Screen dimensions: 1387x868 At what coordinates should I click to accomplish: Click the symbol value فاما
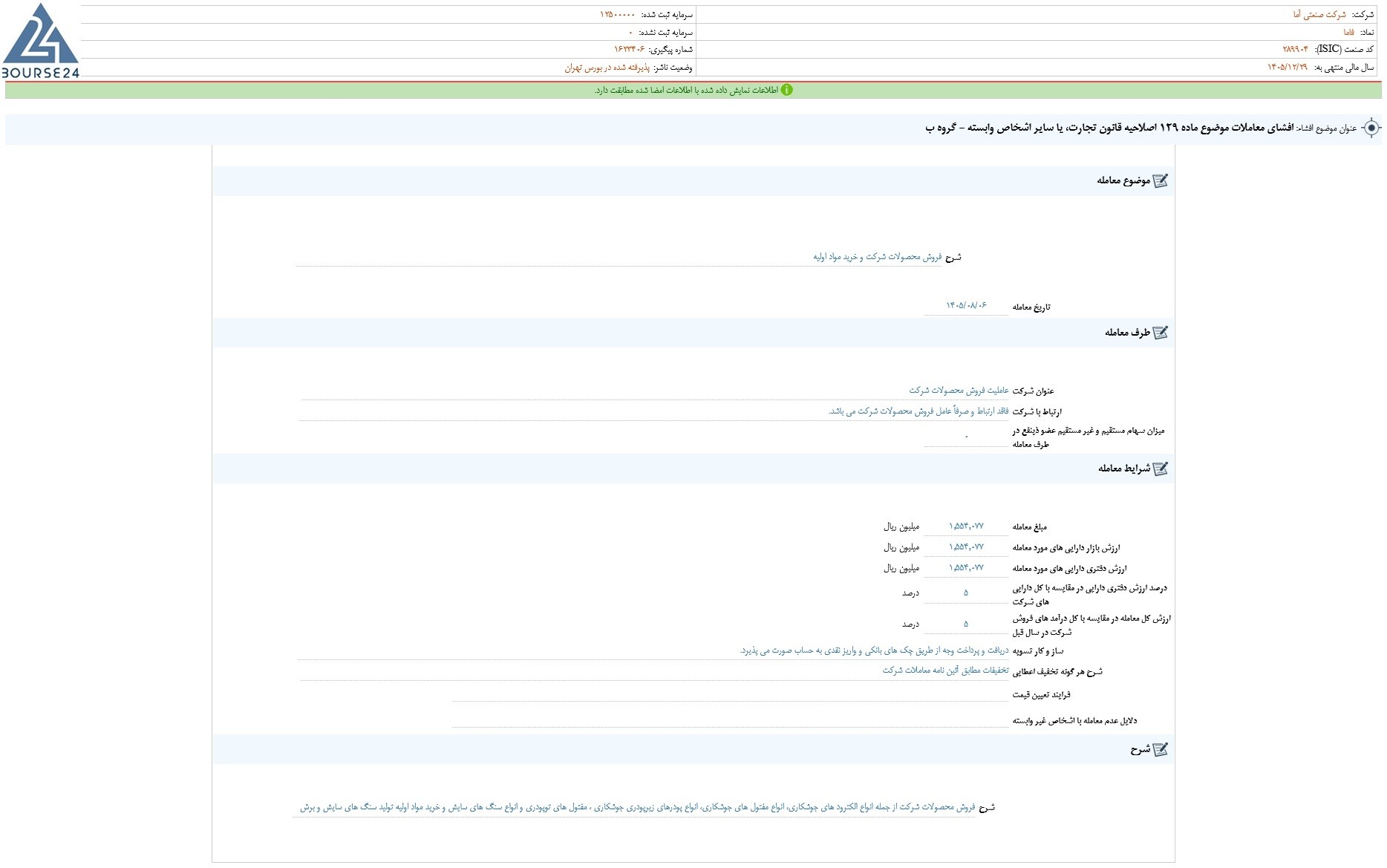pyautogui.click(x=1348, y=32)
